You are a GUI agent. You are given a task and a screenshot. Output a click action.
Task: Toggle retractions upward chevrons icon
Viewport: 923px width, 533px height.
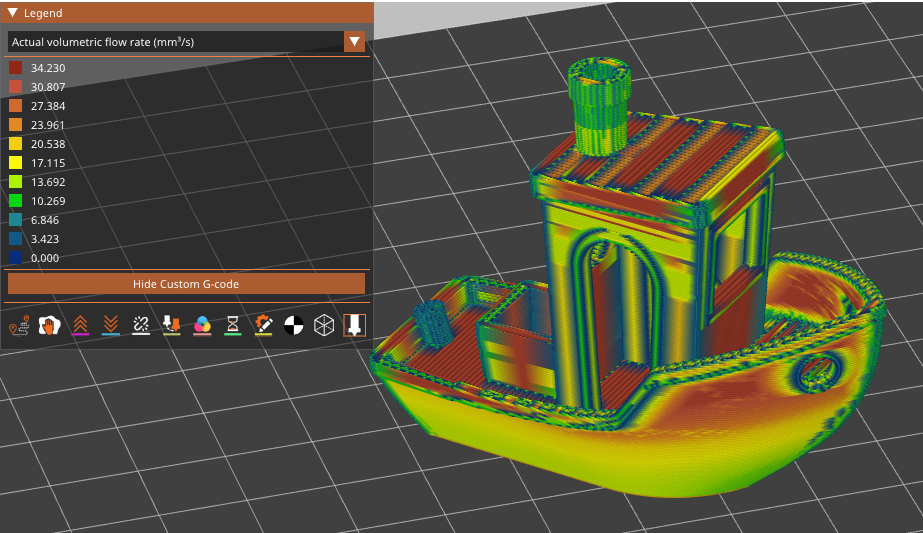tap(80, 325)
